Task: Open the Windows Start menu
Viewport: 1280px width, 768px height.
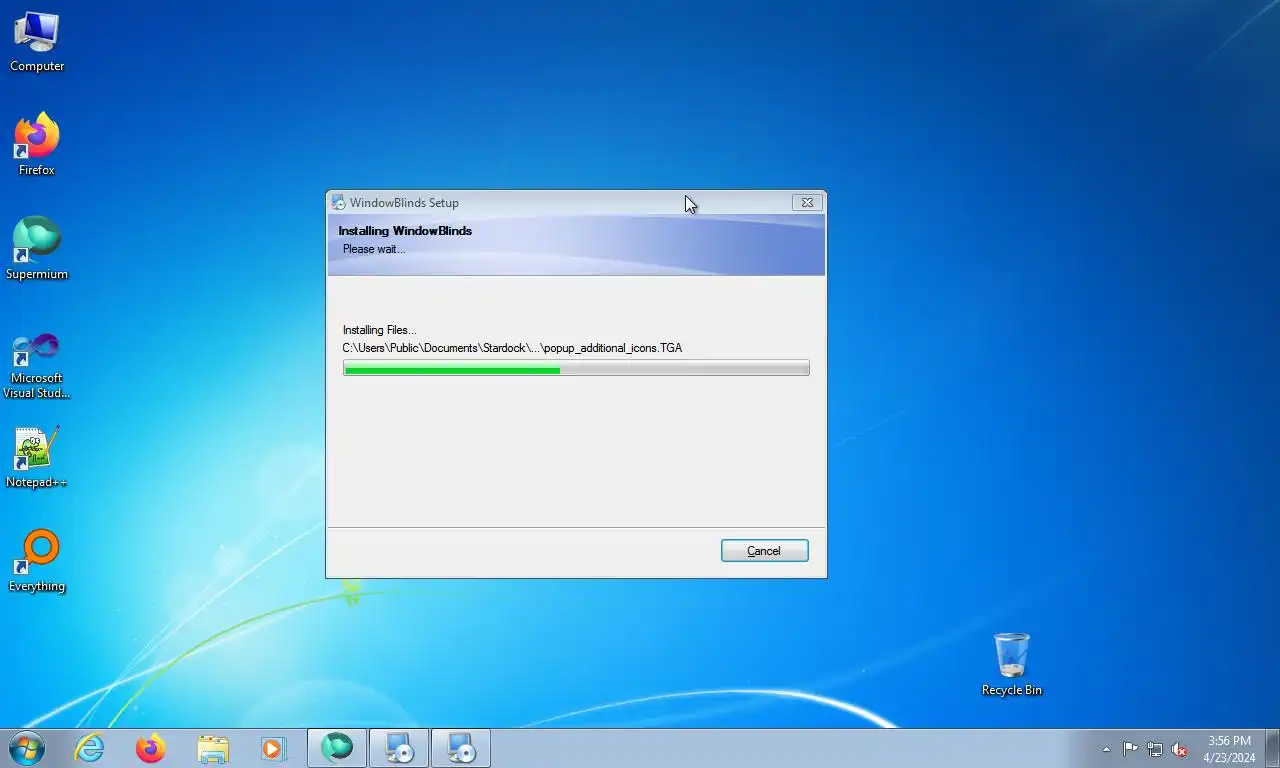Action: pyautogui.click(x=26, y=748)
